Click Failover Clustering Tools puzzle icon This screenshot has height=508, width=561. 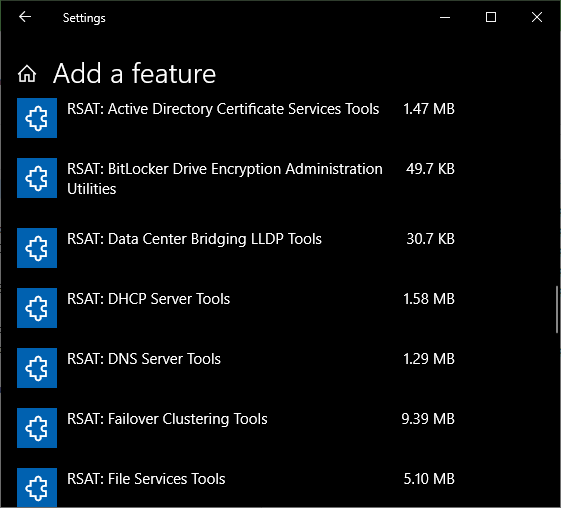pyautogui.click(x=37, y=428)
